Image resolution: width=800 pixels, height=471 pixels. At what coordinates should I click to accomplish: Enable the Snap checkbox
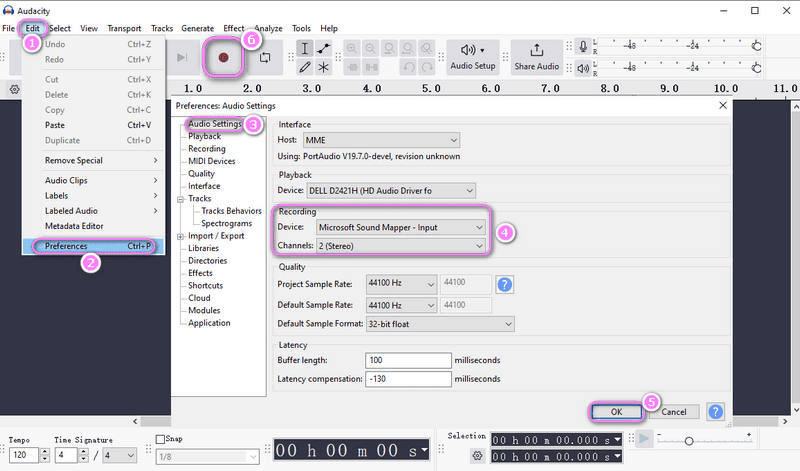coord(162,439)
